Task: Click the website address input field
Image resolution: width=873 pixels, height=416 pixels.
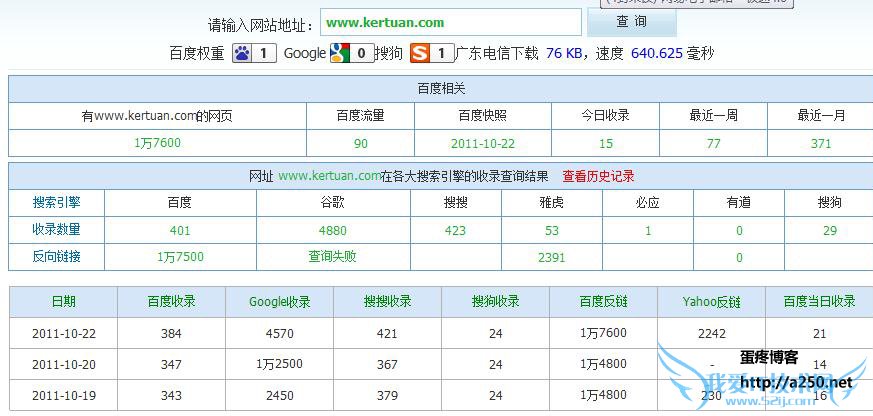Action: (451, 23)
